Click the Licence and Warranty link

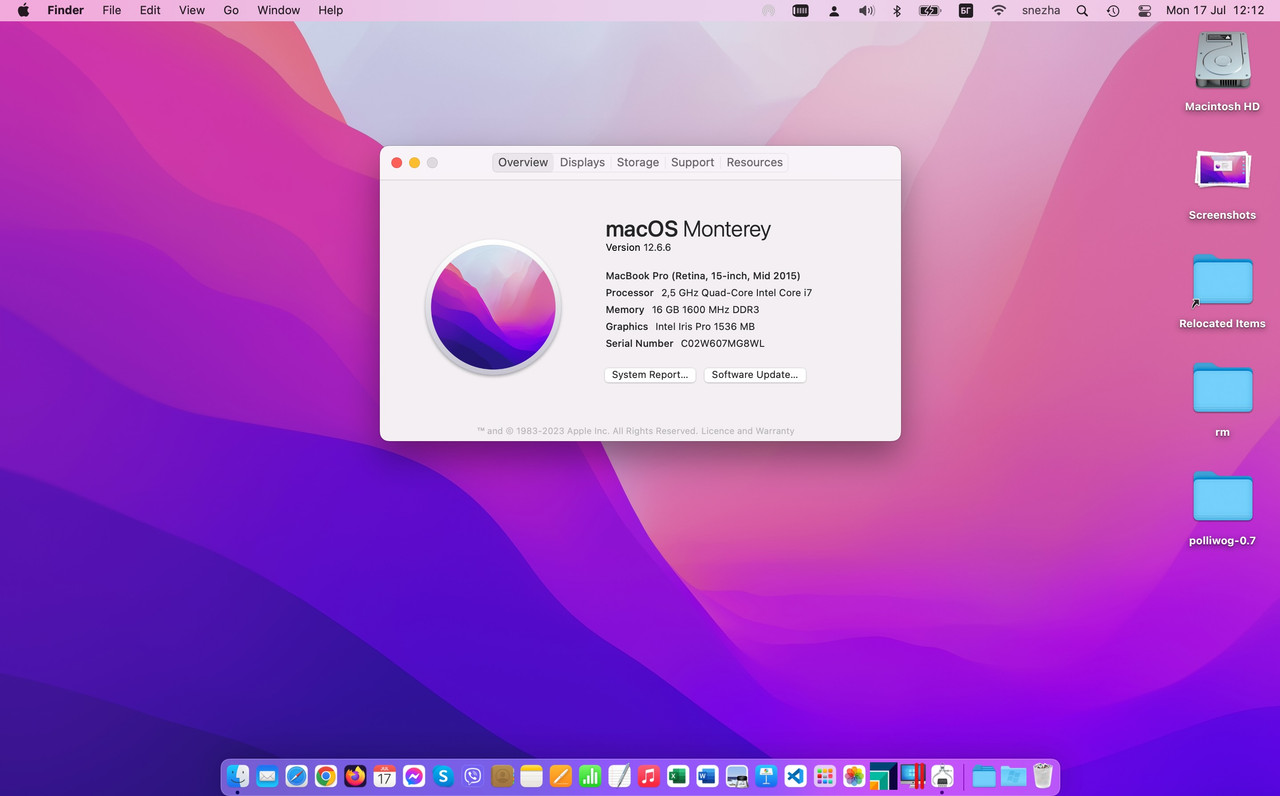[748, 431]
